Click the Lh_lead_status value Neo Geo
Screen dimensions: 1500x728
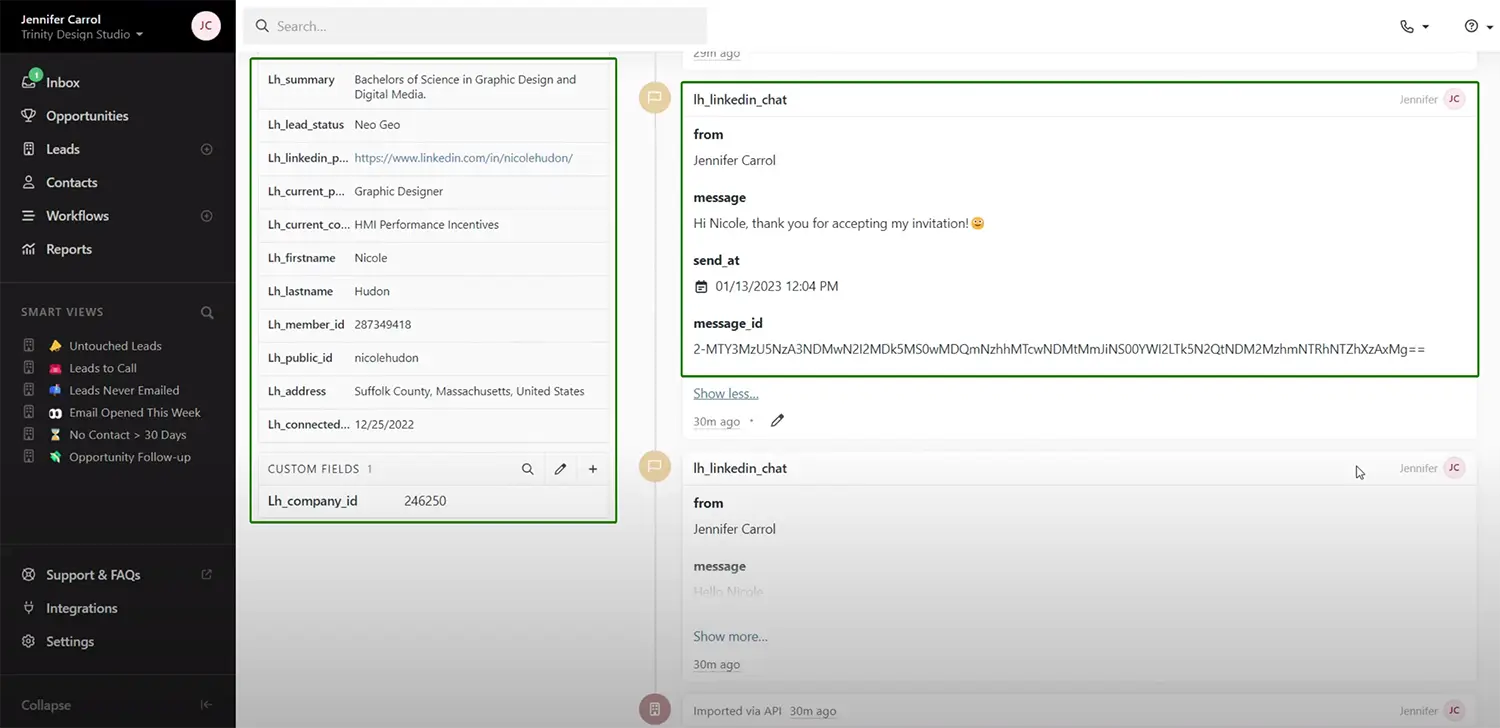[x=377, y=125]
